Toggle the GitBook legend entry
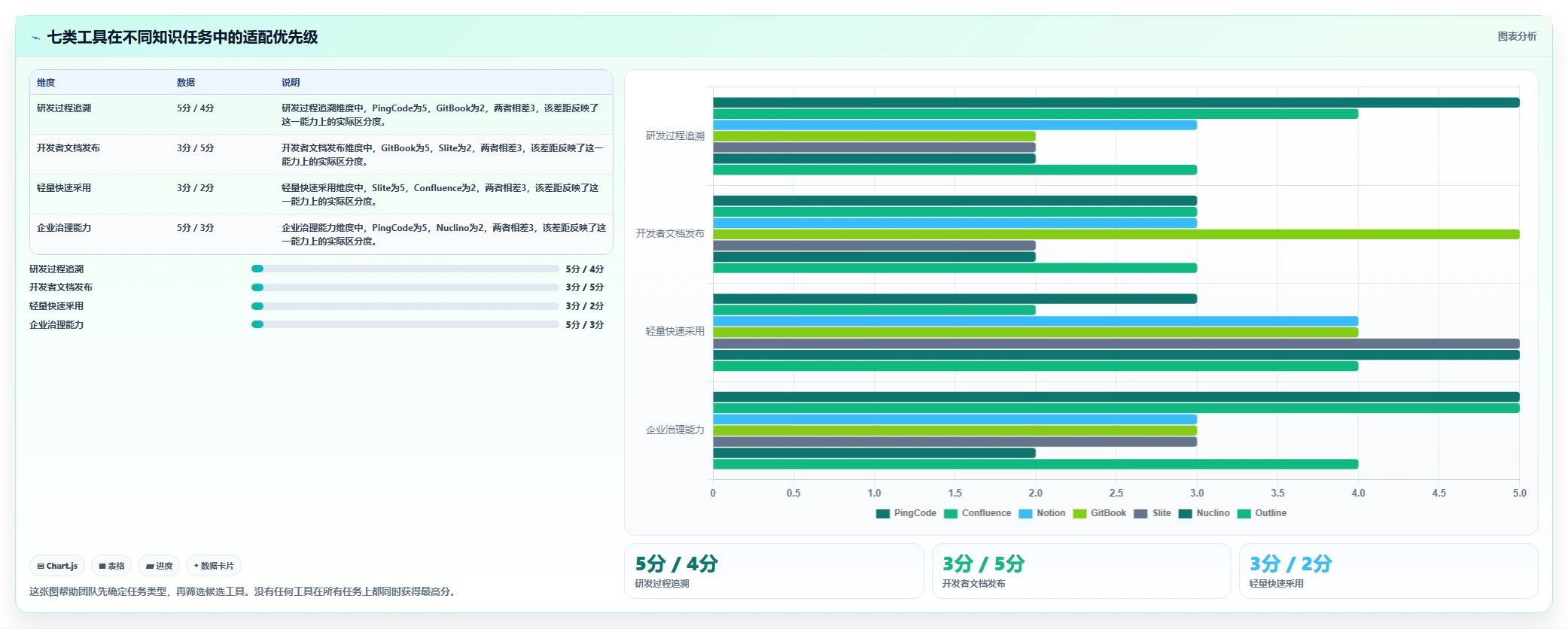 click(1100, 513)
